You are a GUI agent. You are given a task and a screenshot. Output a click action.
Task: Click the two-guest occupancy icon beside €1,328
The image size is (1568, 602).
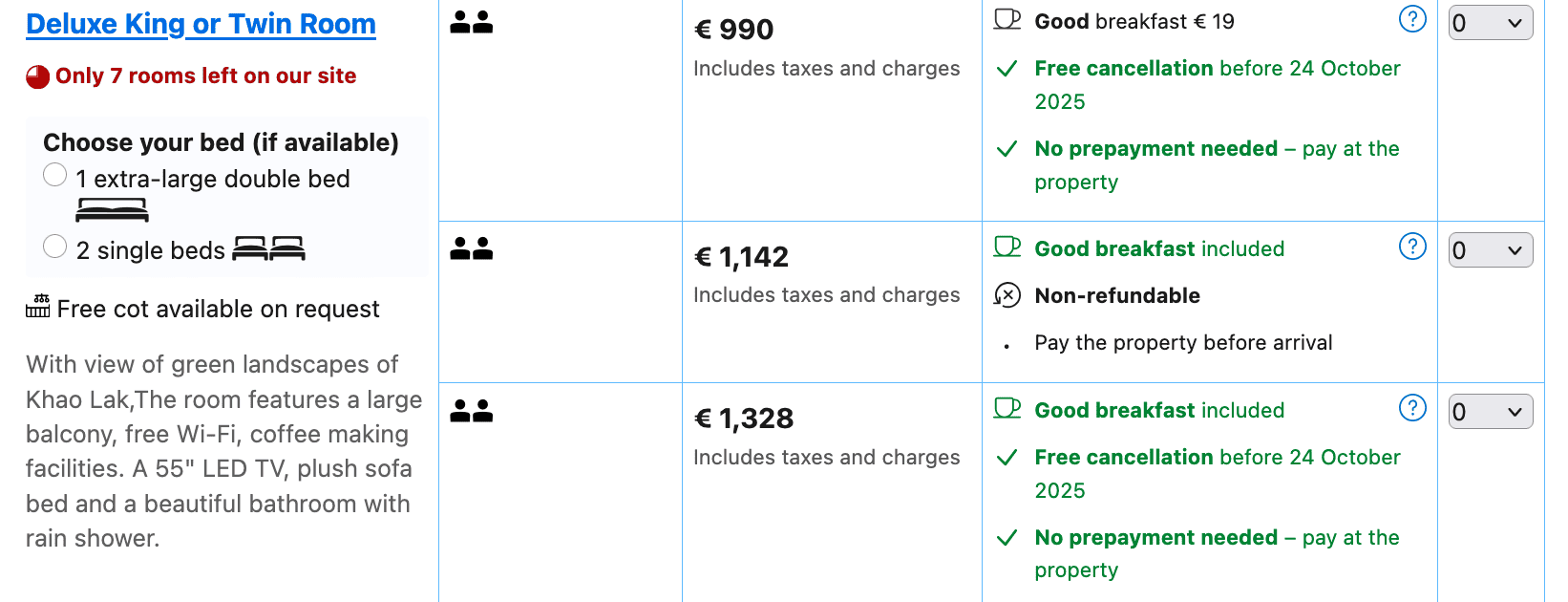pos(472,411)
